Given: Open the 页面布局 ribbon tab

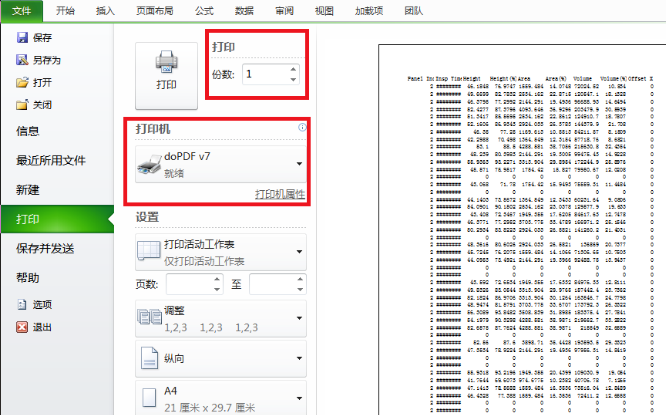Looking at the screenshot, I should 155,11.
